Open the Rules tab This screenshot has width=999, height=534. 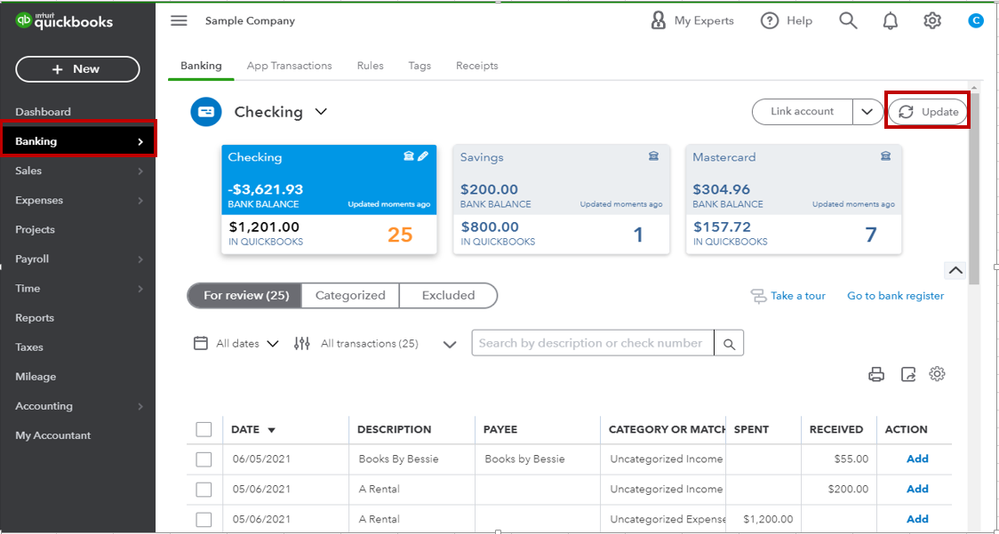(x=370, y=66)
